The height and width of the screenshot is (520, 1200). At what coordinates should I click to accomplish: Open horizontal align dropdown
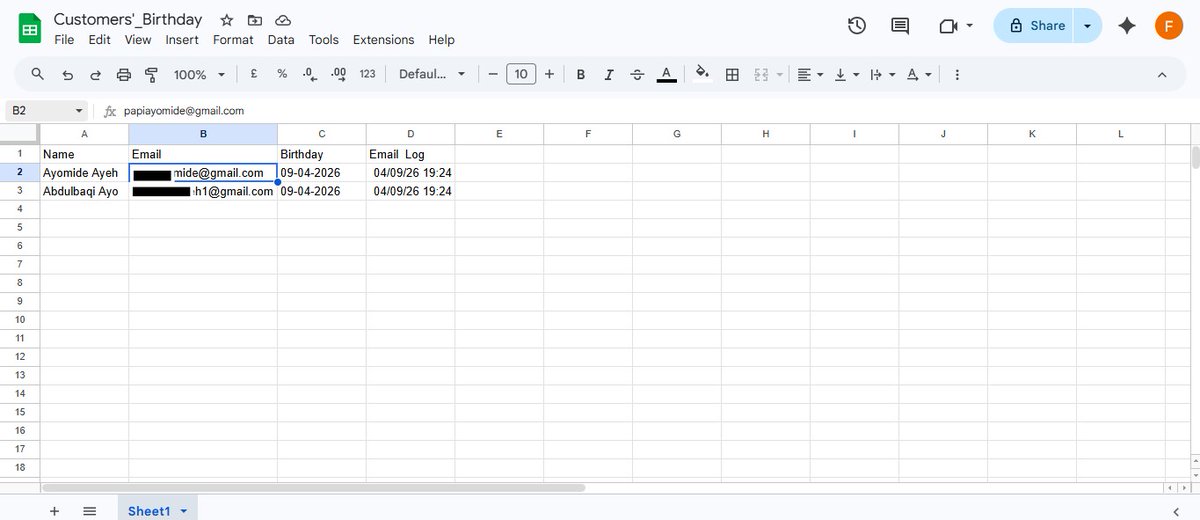(x=810, y=74)
